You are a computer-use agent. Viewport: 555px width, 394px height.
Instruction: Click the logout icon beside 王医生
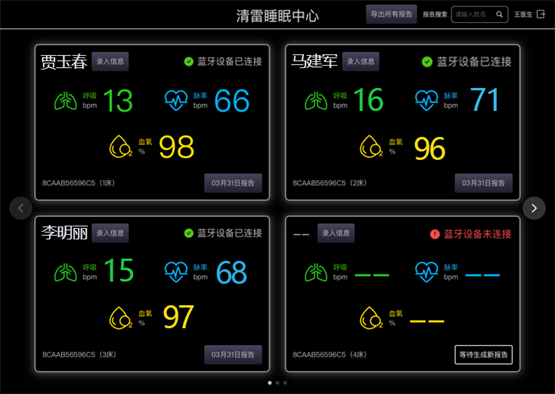tap(541, 14)
